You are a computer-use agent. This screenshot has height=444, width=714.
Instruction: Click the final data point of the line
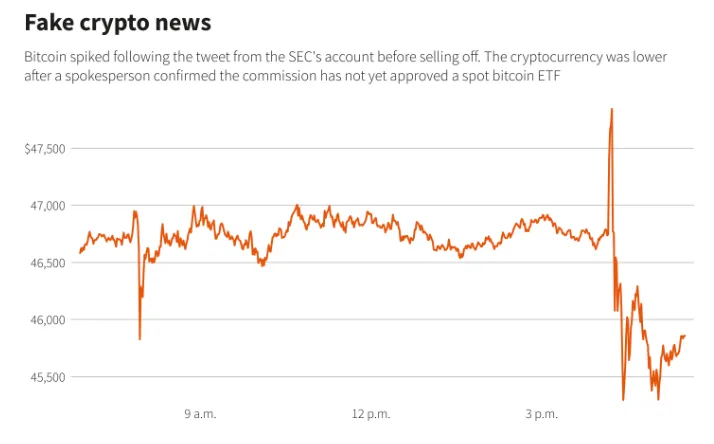pyautogui.click(x=684, y=336)
